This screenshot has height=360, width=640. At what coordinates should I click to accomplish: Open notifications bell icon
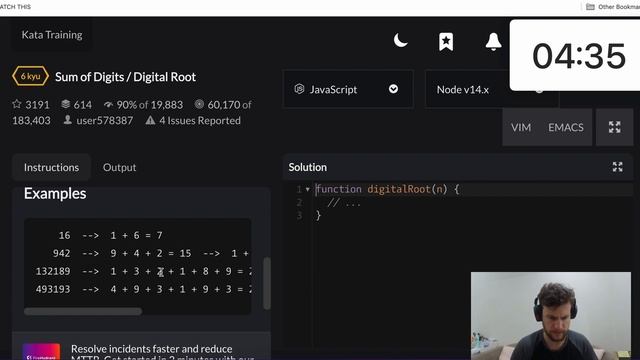pos(493,42)
